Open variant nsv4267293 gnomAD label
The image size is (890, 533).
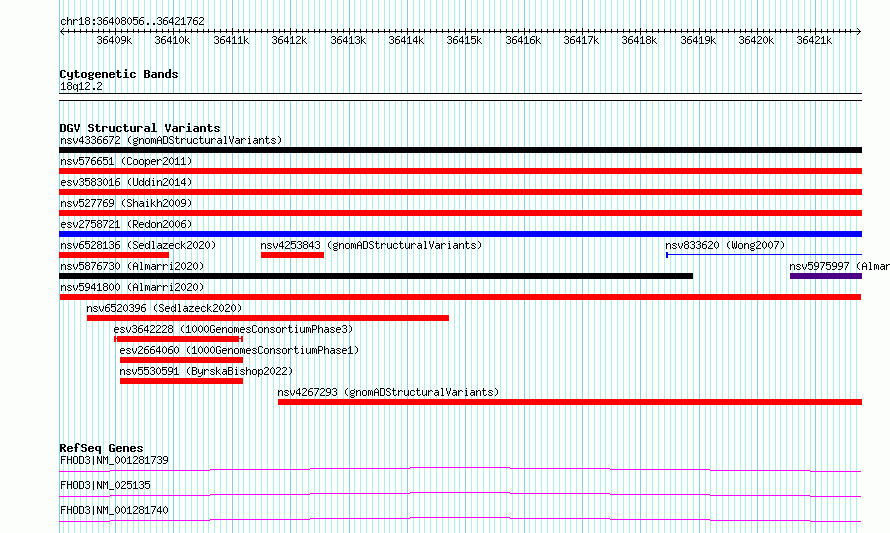pyautogui.click(x=388, y=392)
